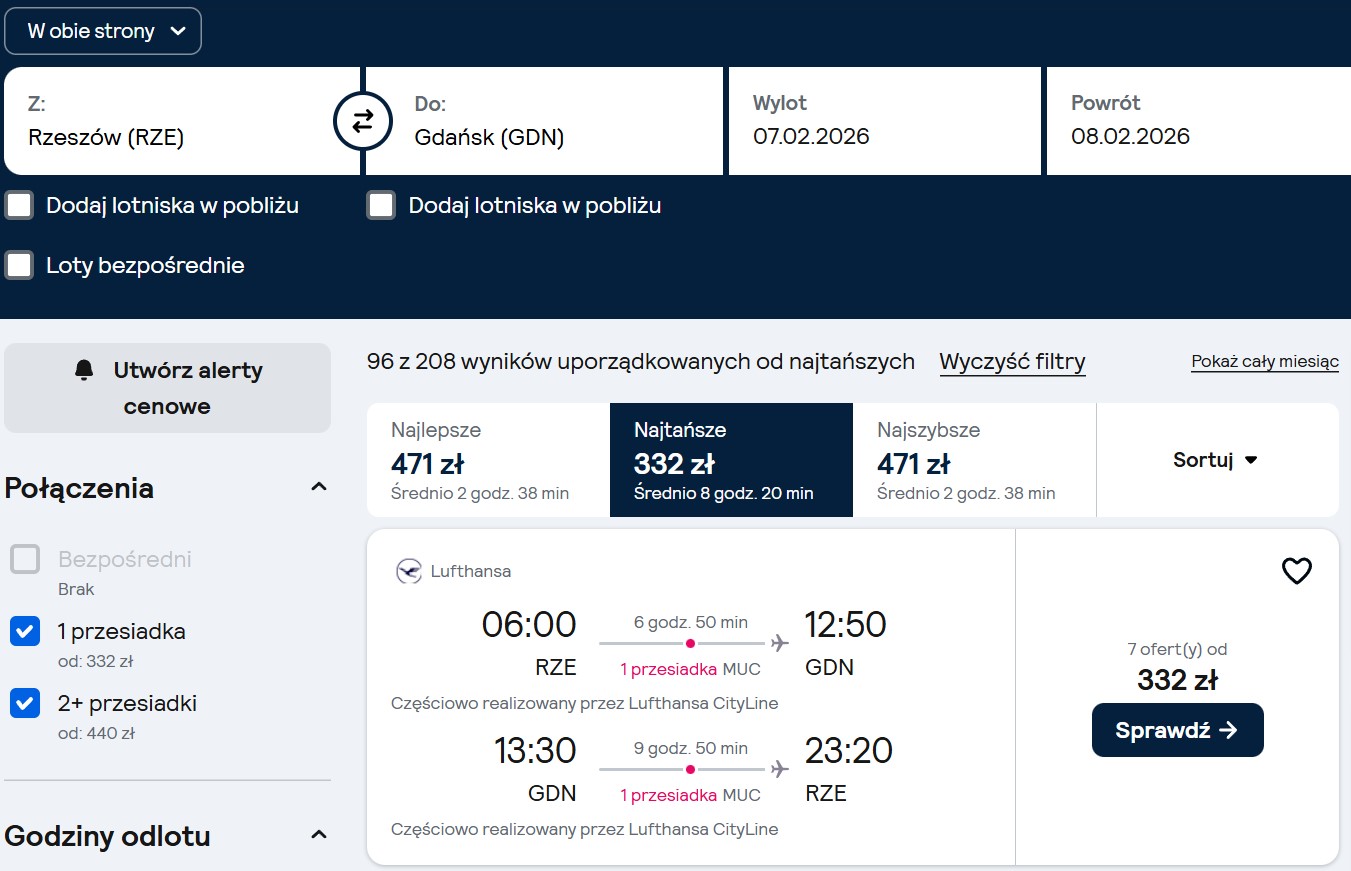Switch to the Najszybsze results tab

coord(974,460)
